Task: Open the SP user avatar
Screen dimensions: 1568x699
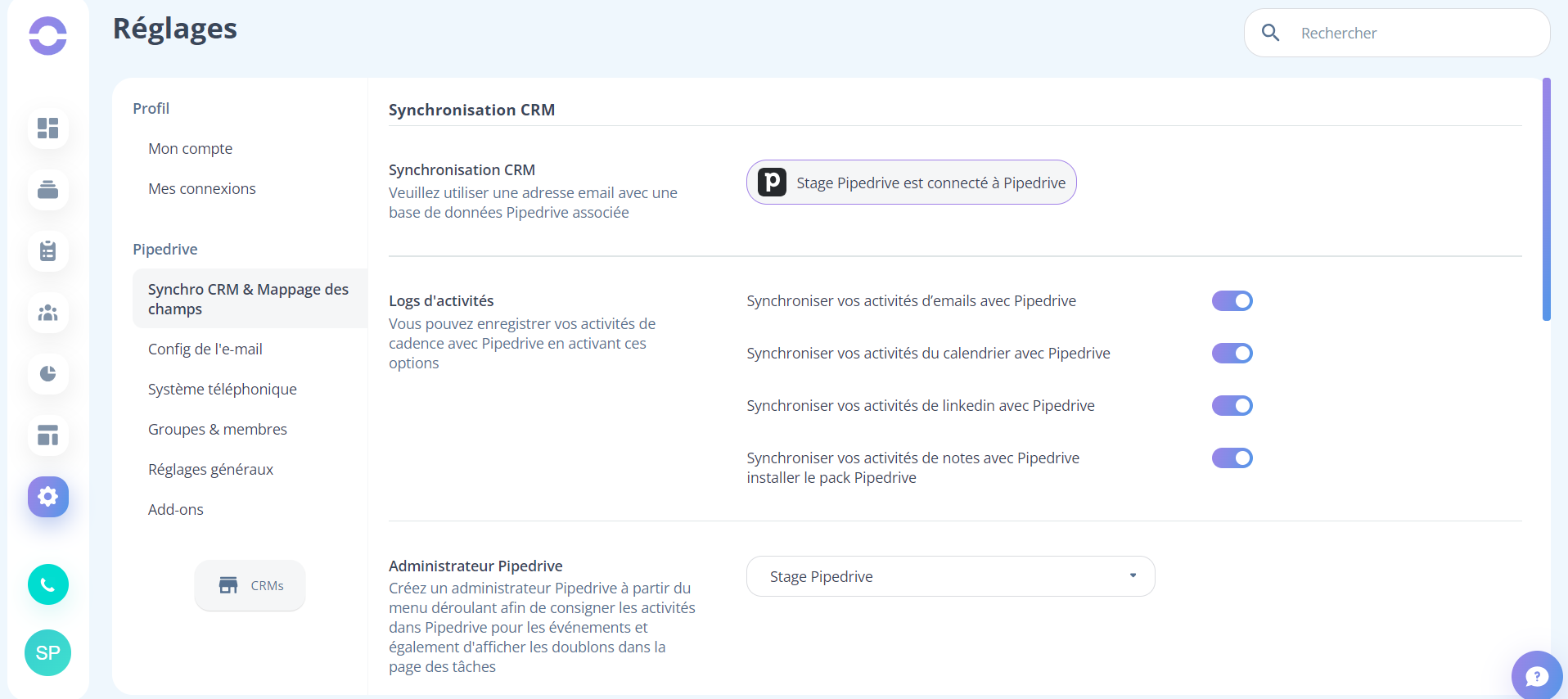Action: [47, 652]
